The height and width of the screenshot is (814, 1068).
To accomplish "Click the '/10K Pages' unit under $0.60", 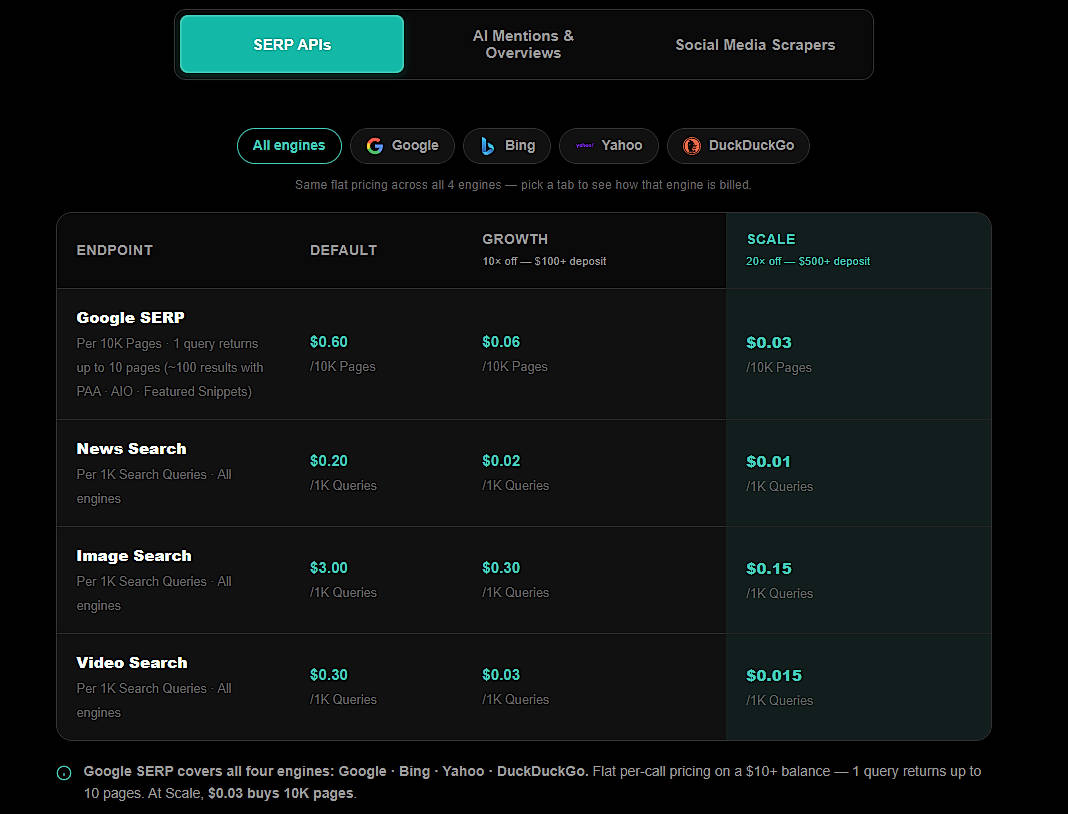I will point(343,367).
